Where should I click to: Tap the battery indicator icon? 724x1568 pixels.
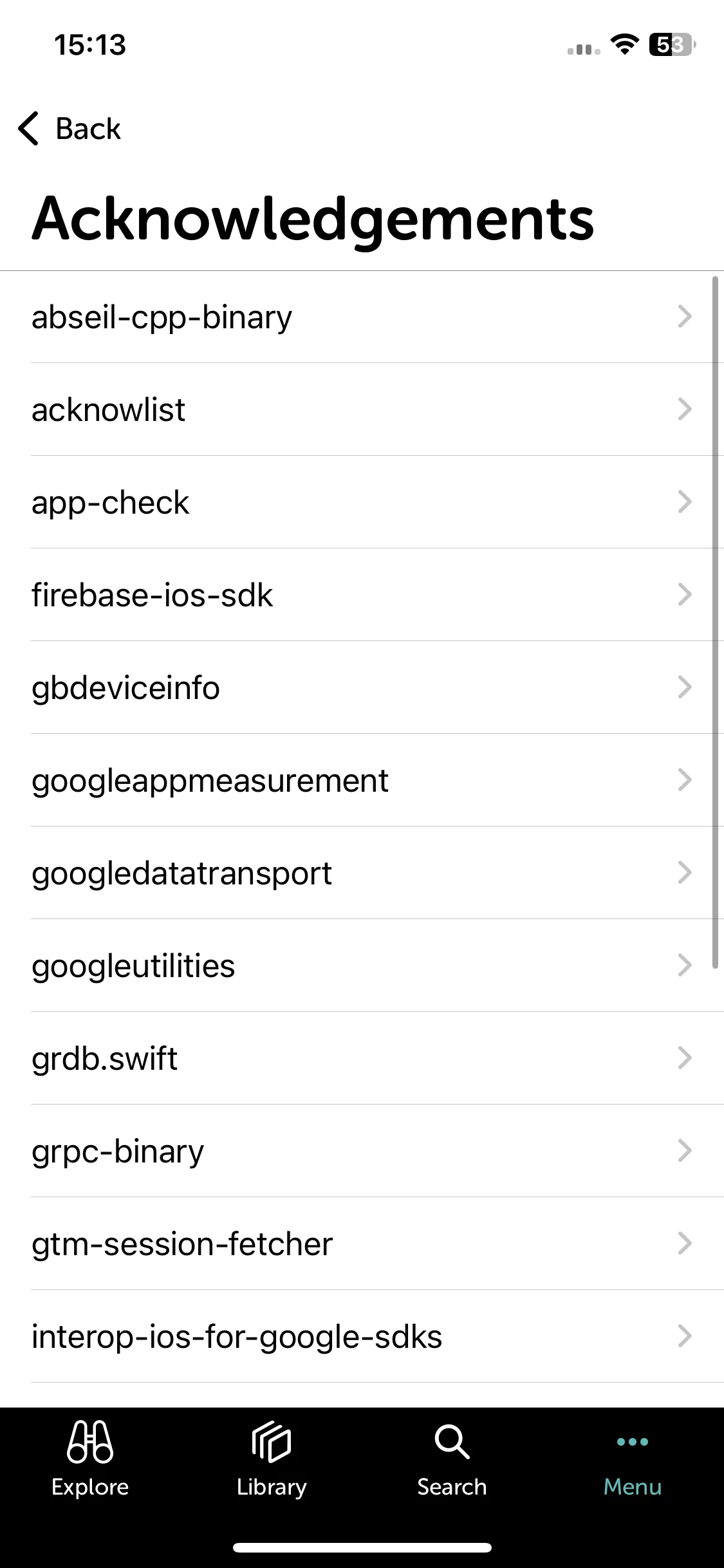tap(673, 45)
